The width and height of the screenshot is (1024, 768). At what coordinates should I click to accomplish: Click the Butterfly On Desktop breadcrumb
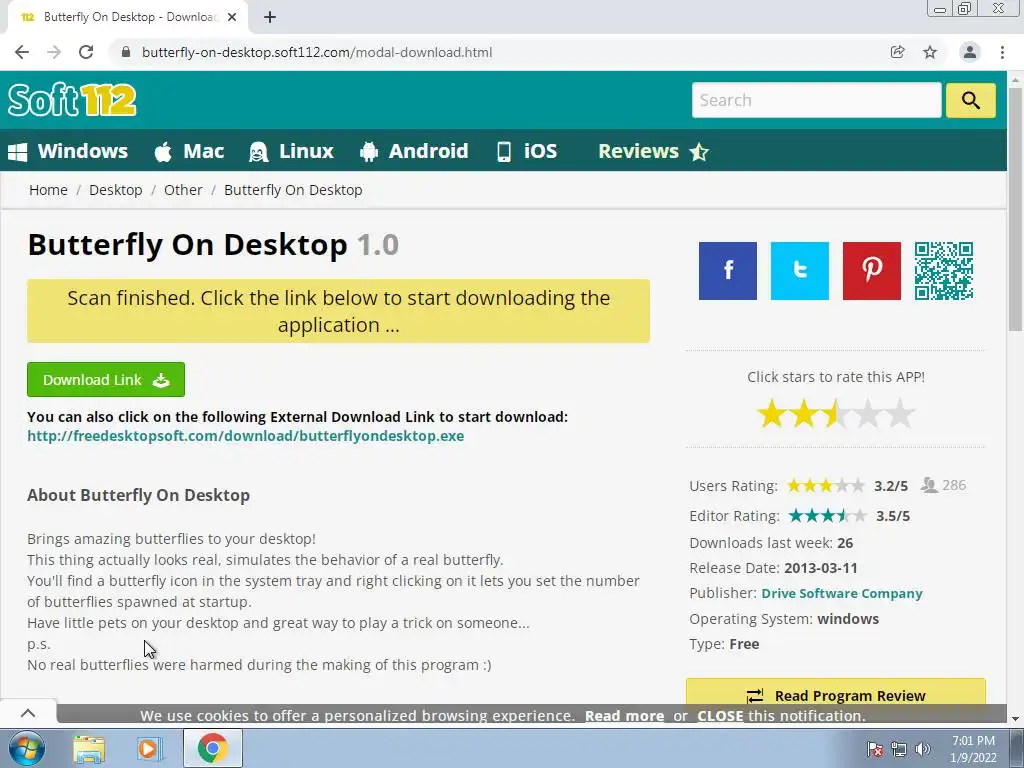(x=293, y=190)
